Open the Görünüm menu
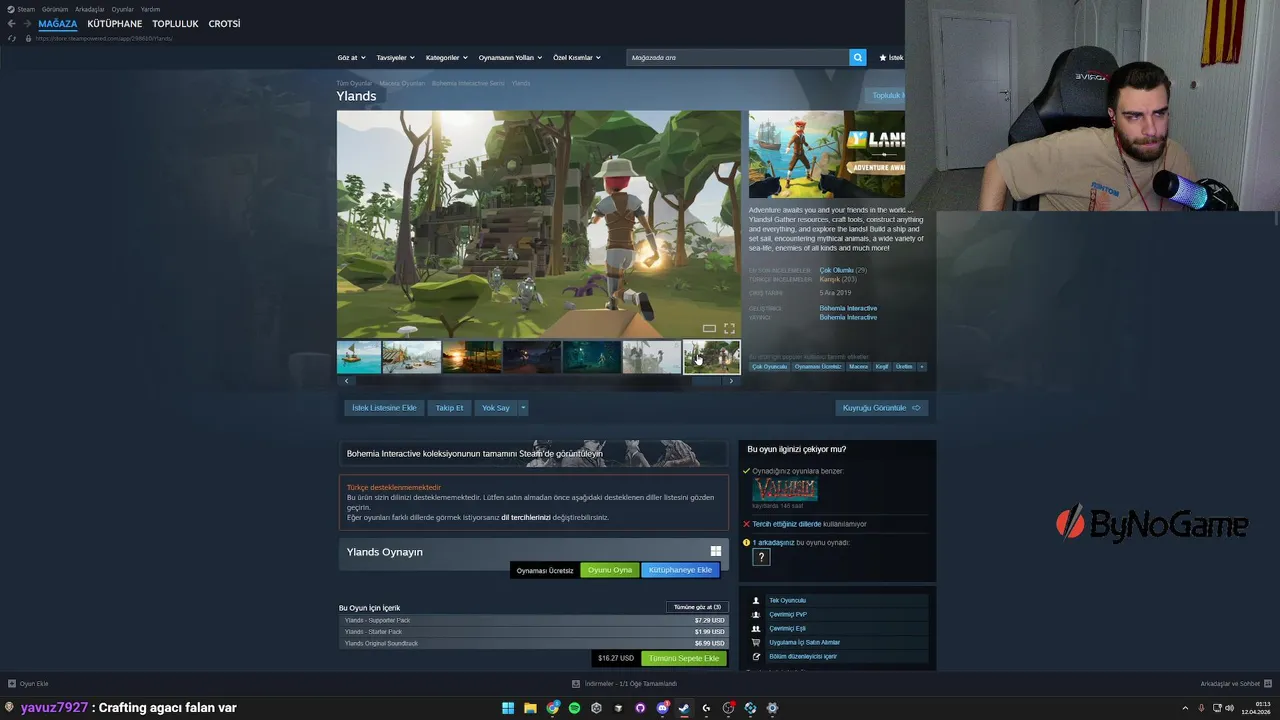Screen dimensions: 1280x720 [55, 9]
